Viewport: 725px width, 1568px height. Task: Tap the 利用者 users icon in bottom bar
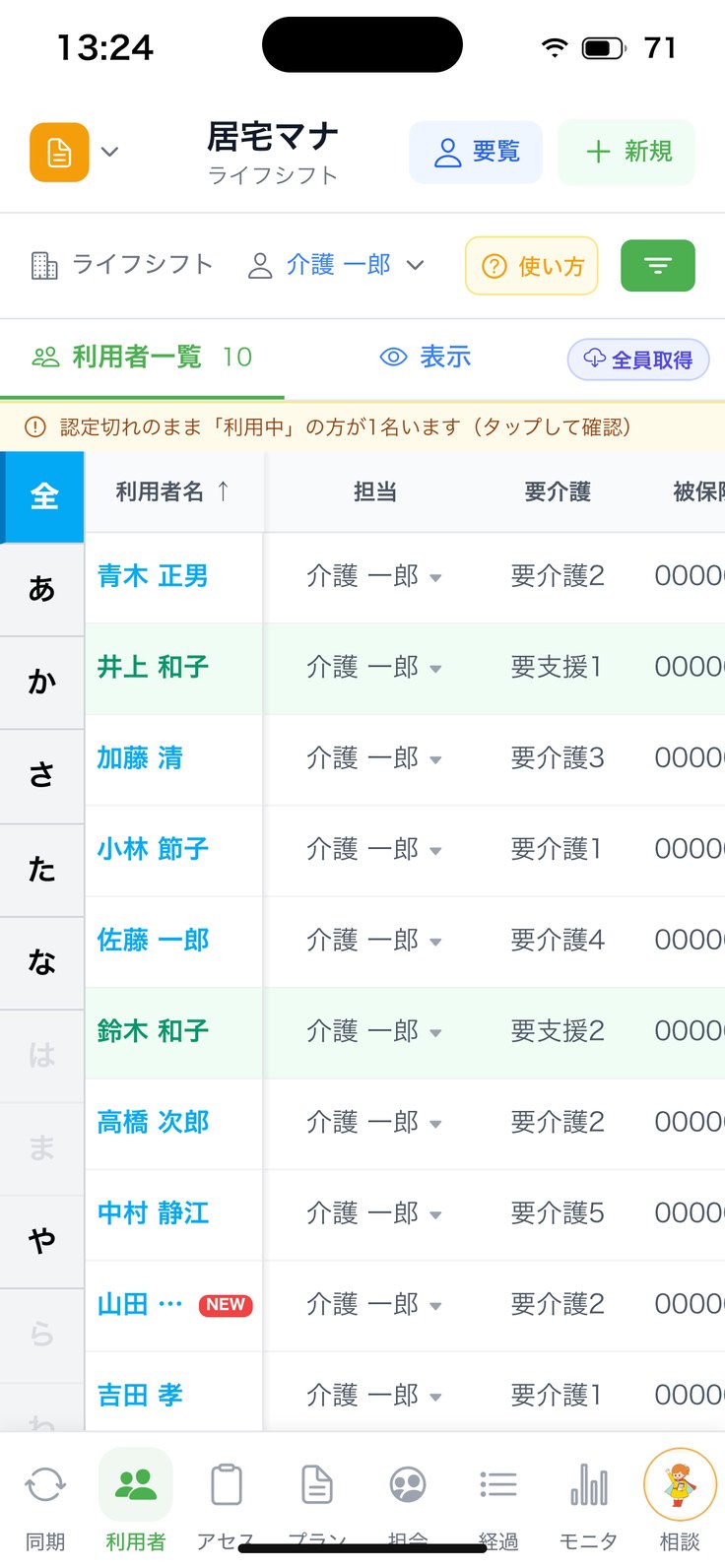[136, 1485]
